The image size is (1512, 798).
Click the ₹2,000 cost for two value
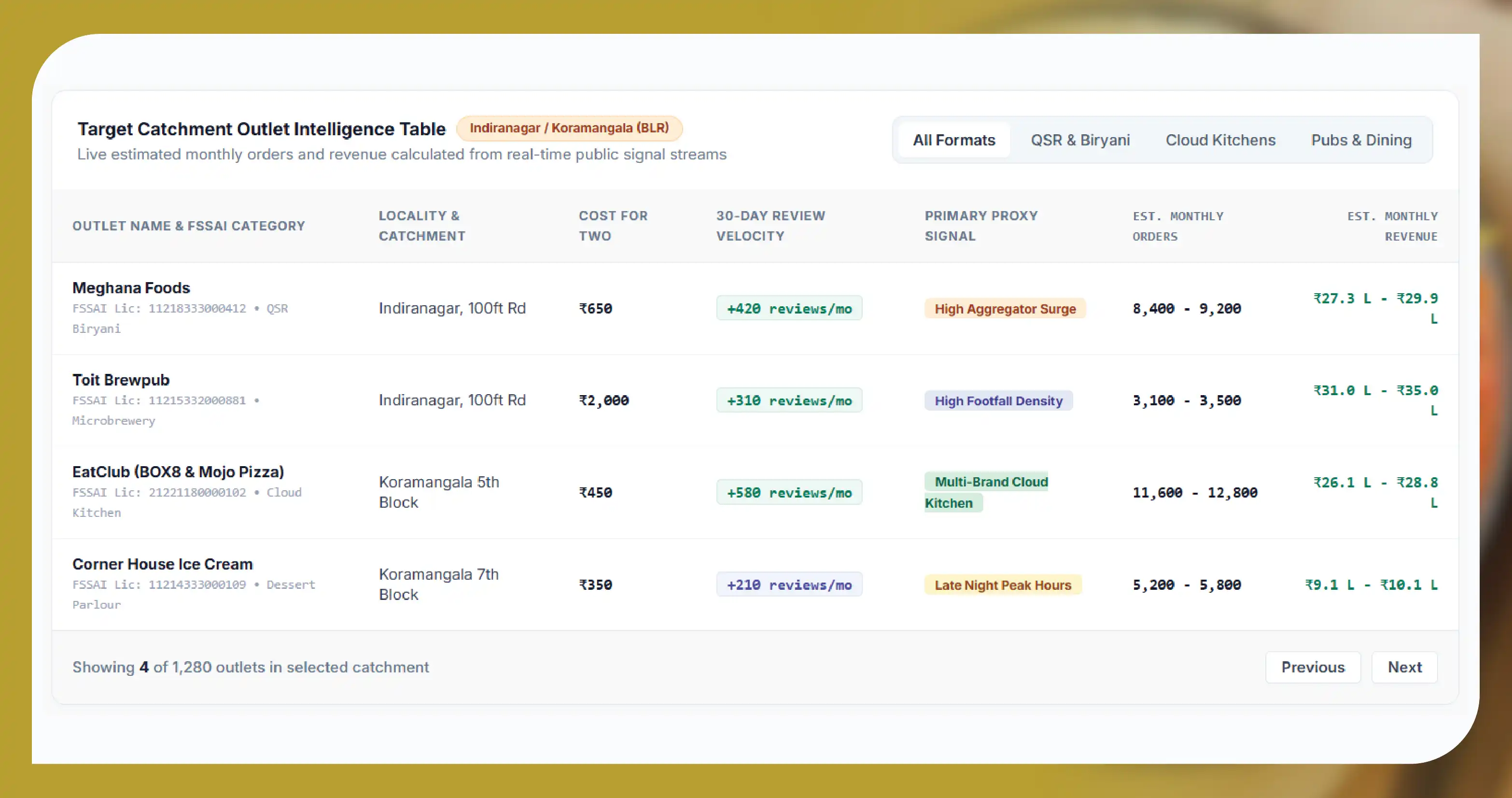pyautogui.click(x=603, y=400)
